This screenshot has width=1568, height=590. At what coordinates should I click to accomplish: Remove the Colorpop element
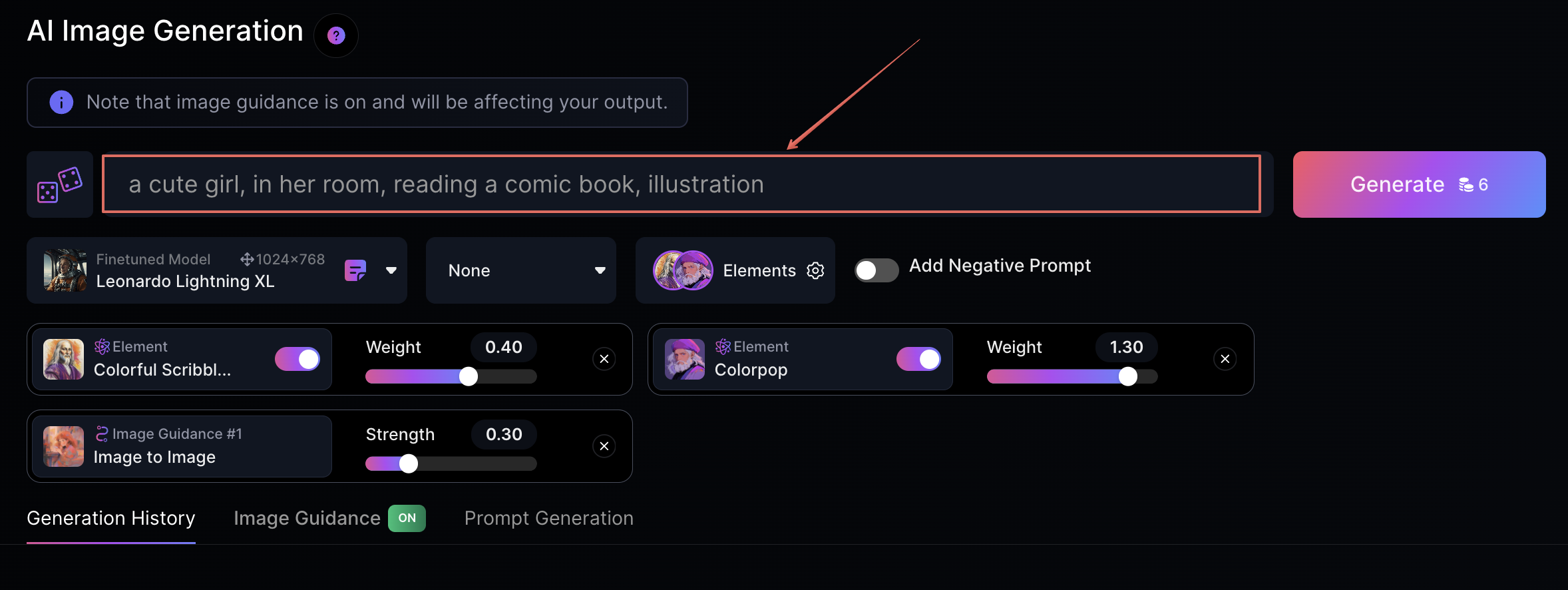(x=1225, y=359)
